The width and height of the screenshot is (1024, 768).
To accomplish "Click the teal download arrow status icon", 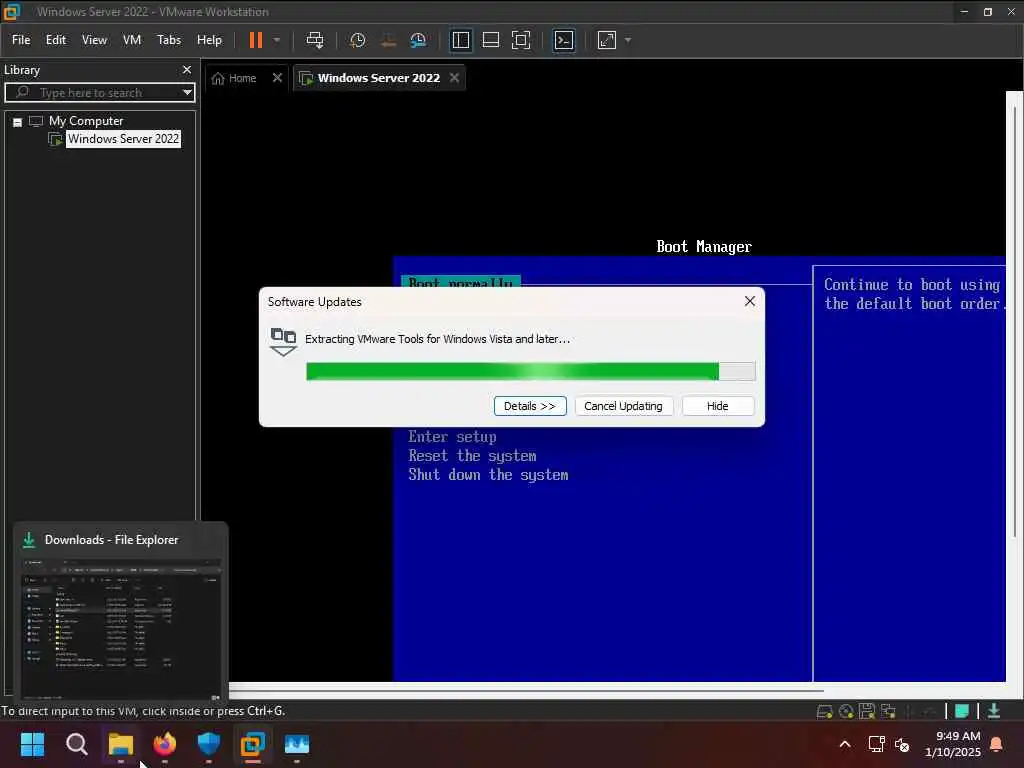I will [994, 711].
